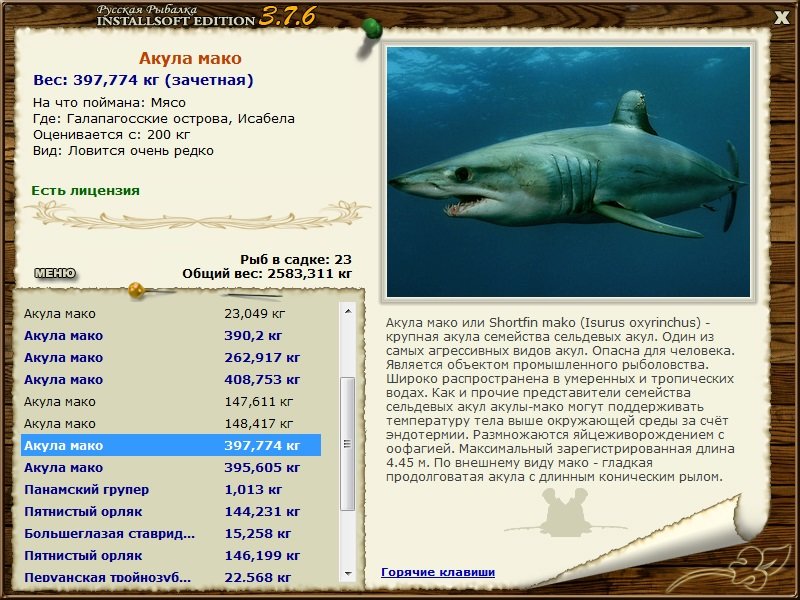Pick the Пятнистый орляк 144,231 кг row
The image size is (800, 600).
pyautogui.click(x=171, y=511)
